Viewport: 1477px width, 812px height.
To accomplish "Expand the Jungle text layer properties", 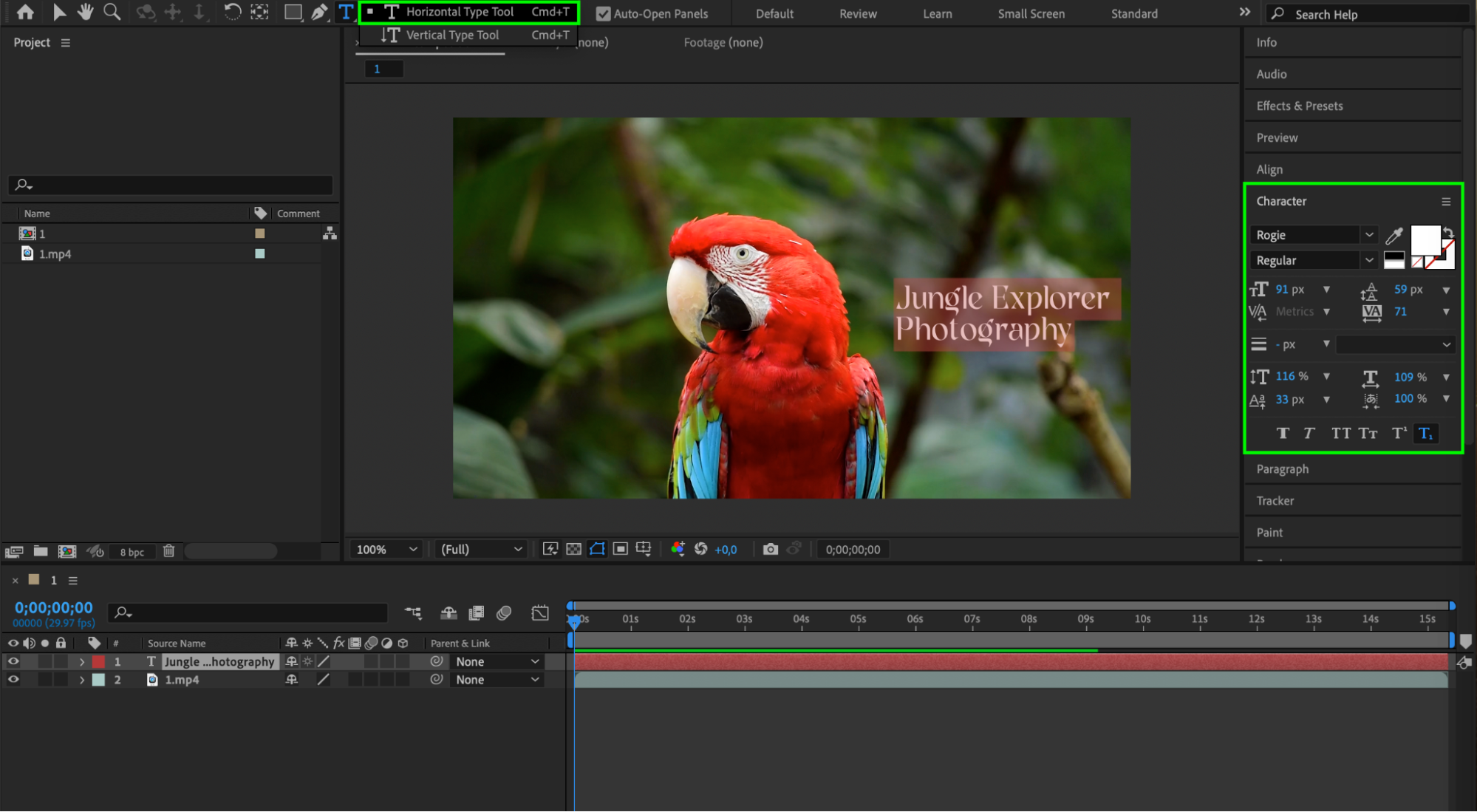I will pos(82,662).
